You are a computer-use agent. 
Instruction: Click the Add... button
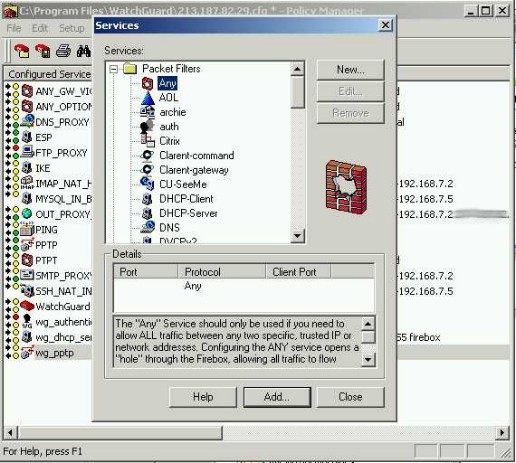277,397
